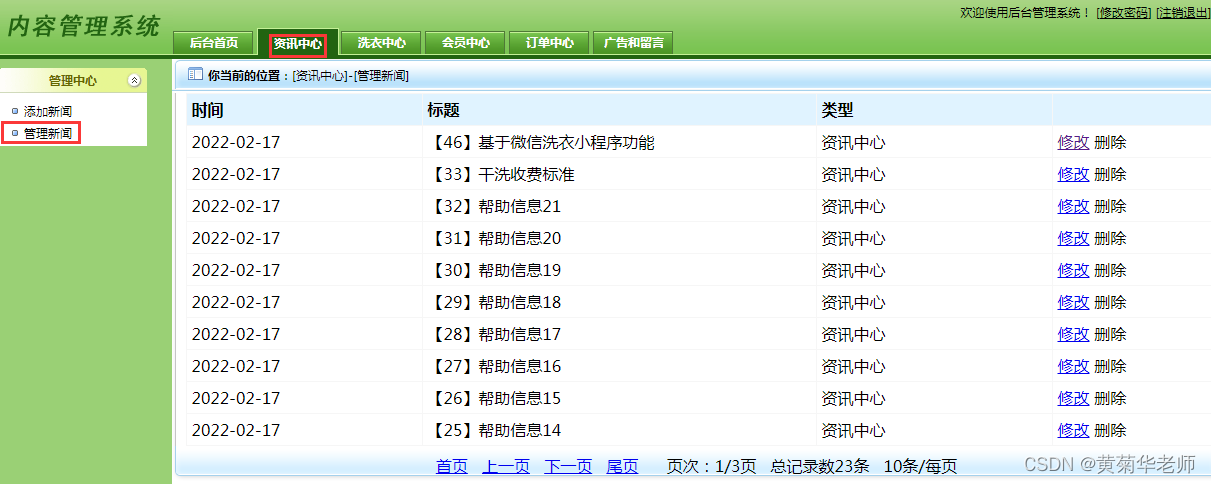This screenshot has width=1211, height=484.
Task: Click 删除 for 【26】帮助信息15
Action: point(1110,398)
